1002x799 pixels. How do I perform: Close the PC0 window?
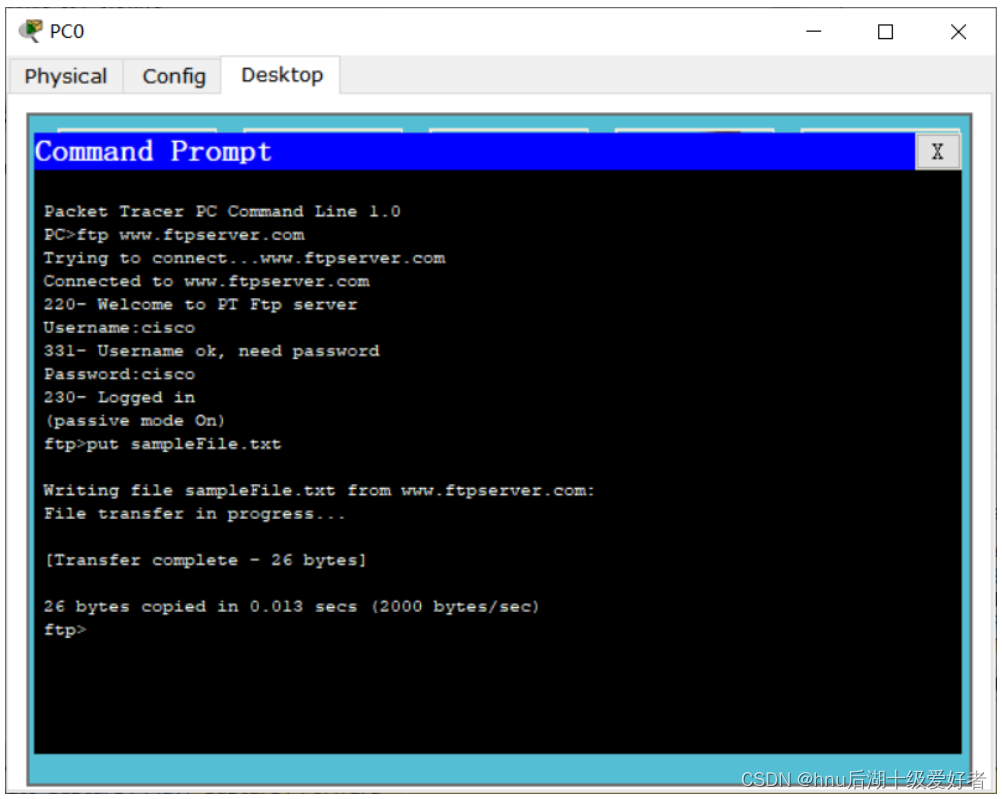click(x=958, y=31)
